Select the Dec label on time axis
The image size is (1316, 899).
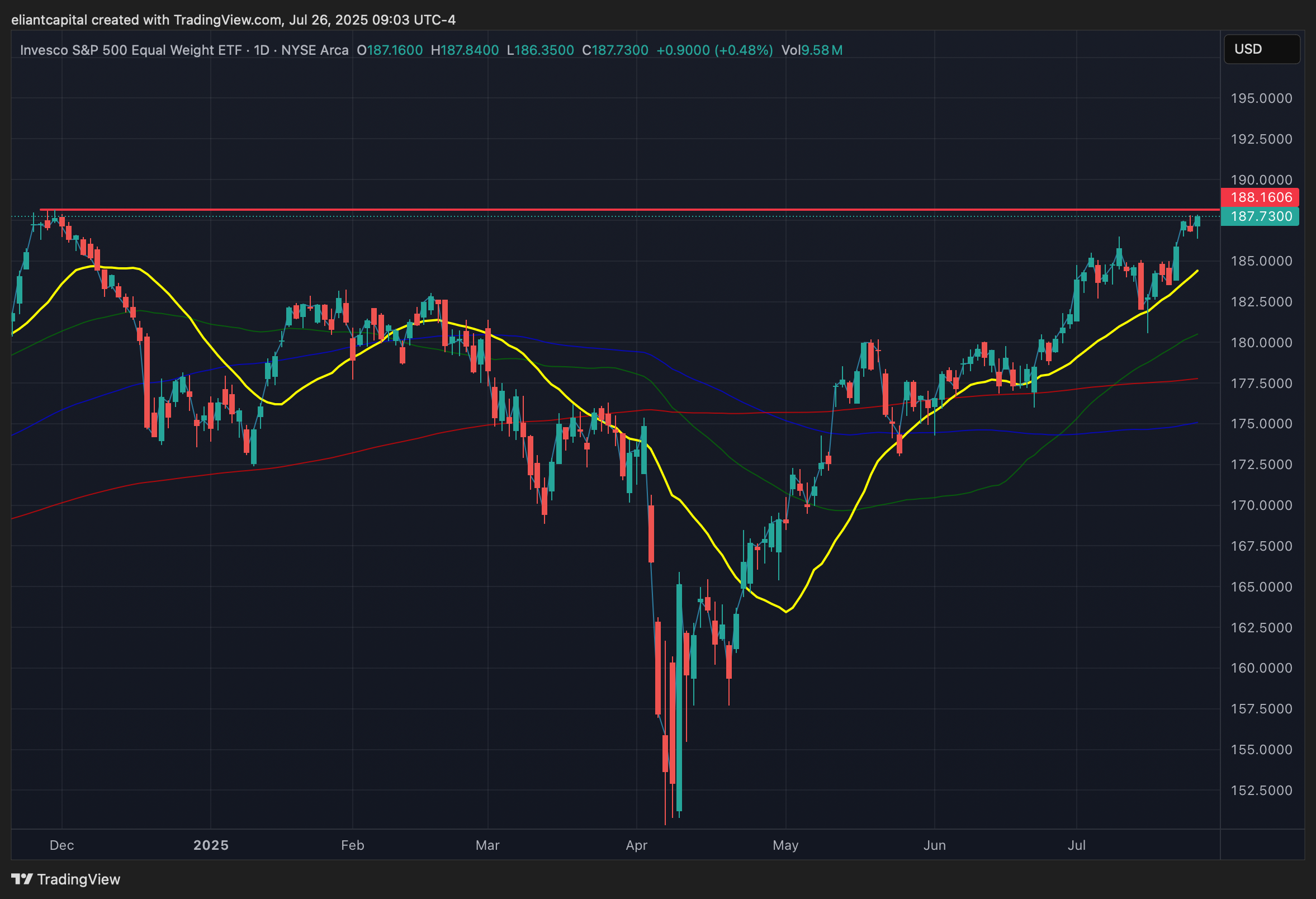point(61,845)
